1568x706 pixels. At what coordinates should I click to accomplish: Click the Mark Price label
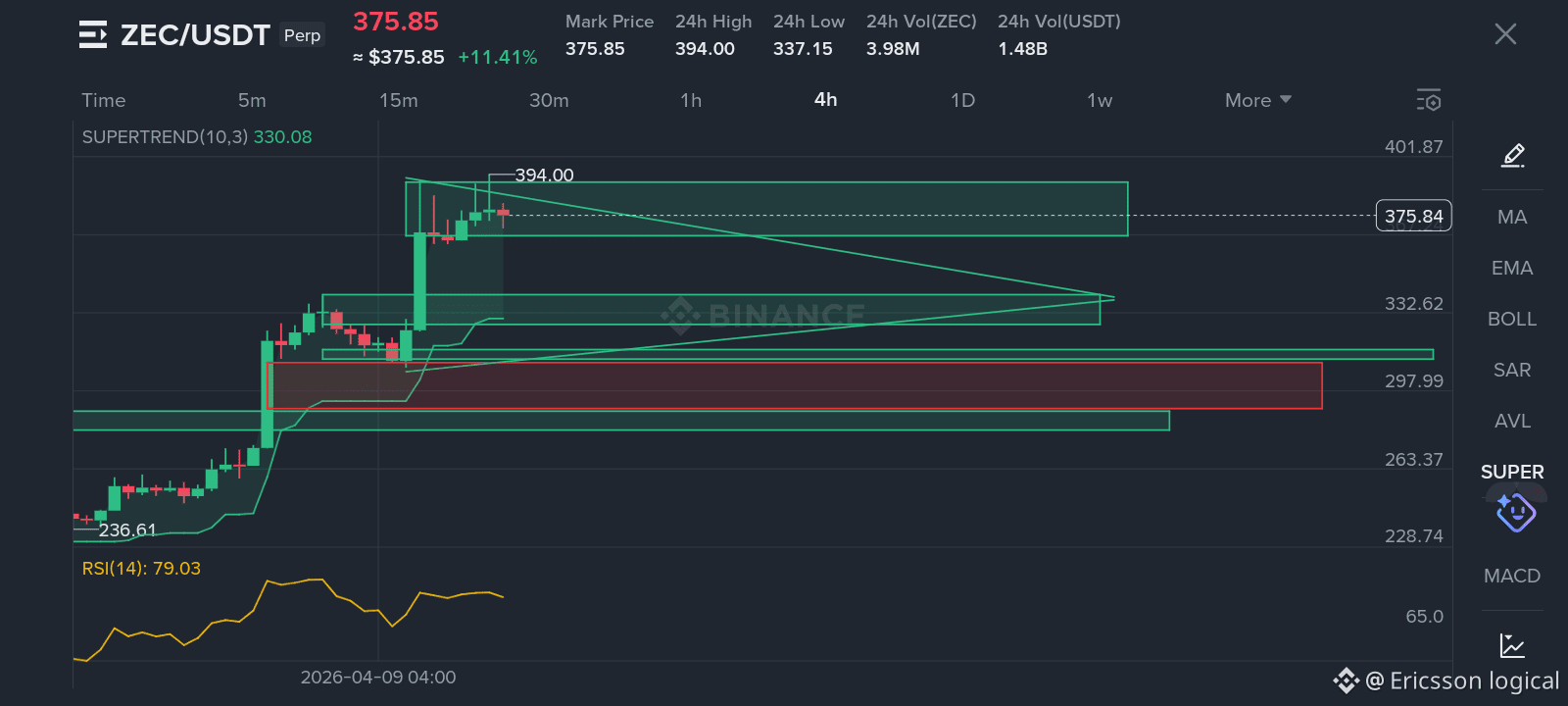pyautogui.click(x=610, y=22)
